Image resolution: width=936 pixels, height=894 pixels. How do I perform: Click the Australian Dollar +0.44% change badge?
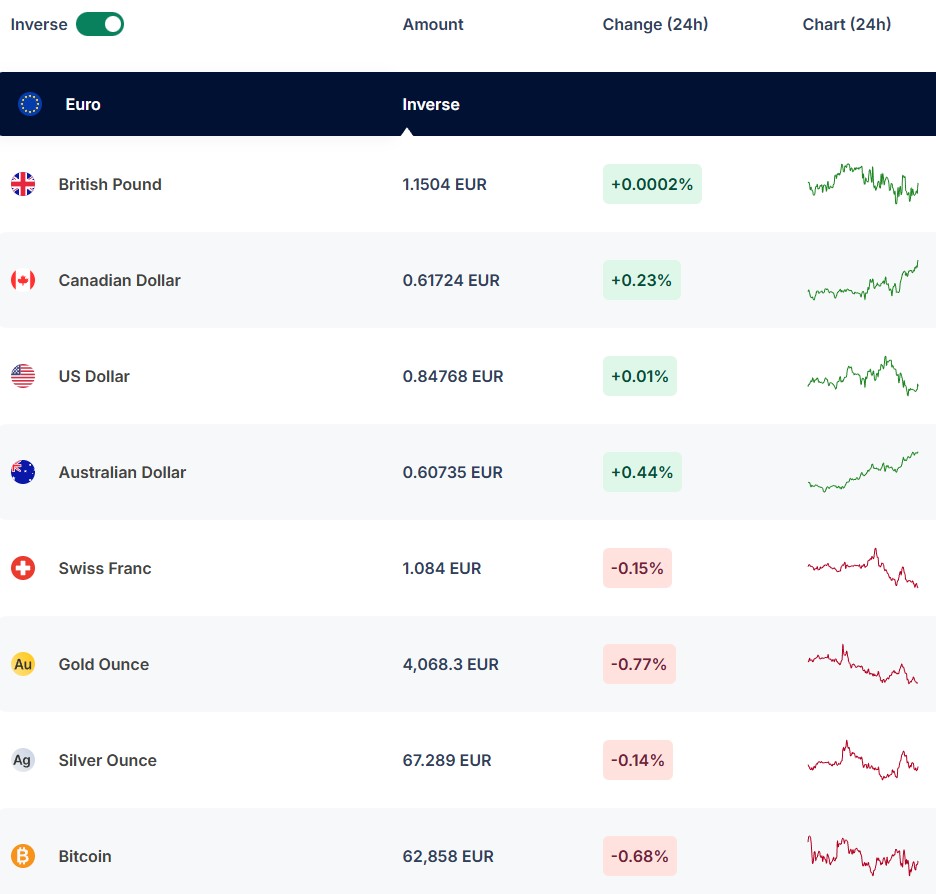click(642, 472)
